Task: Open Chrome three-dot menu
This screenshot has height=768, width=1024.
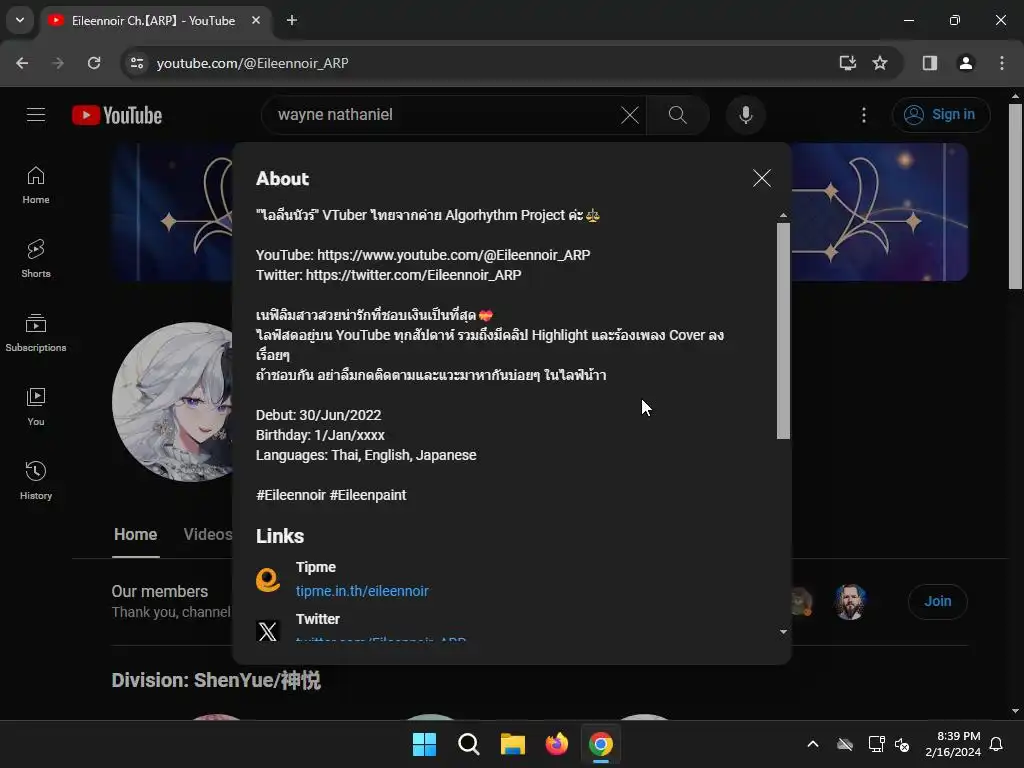Action: [1002, 63]
